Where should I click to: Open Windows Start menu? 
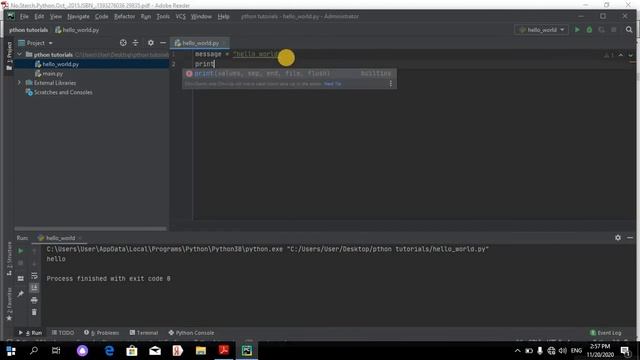(11, 351)
